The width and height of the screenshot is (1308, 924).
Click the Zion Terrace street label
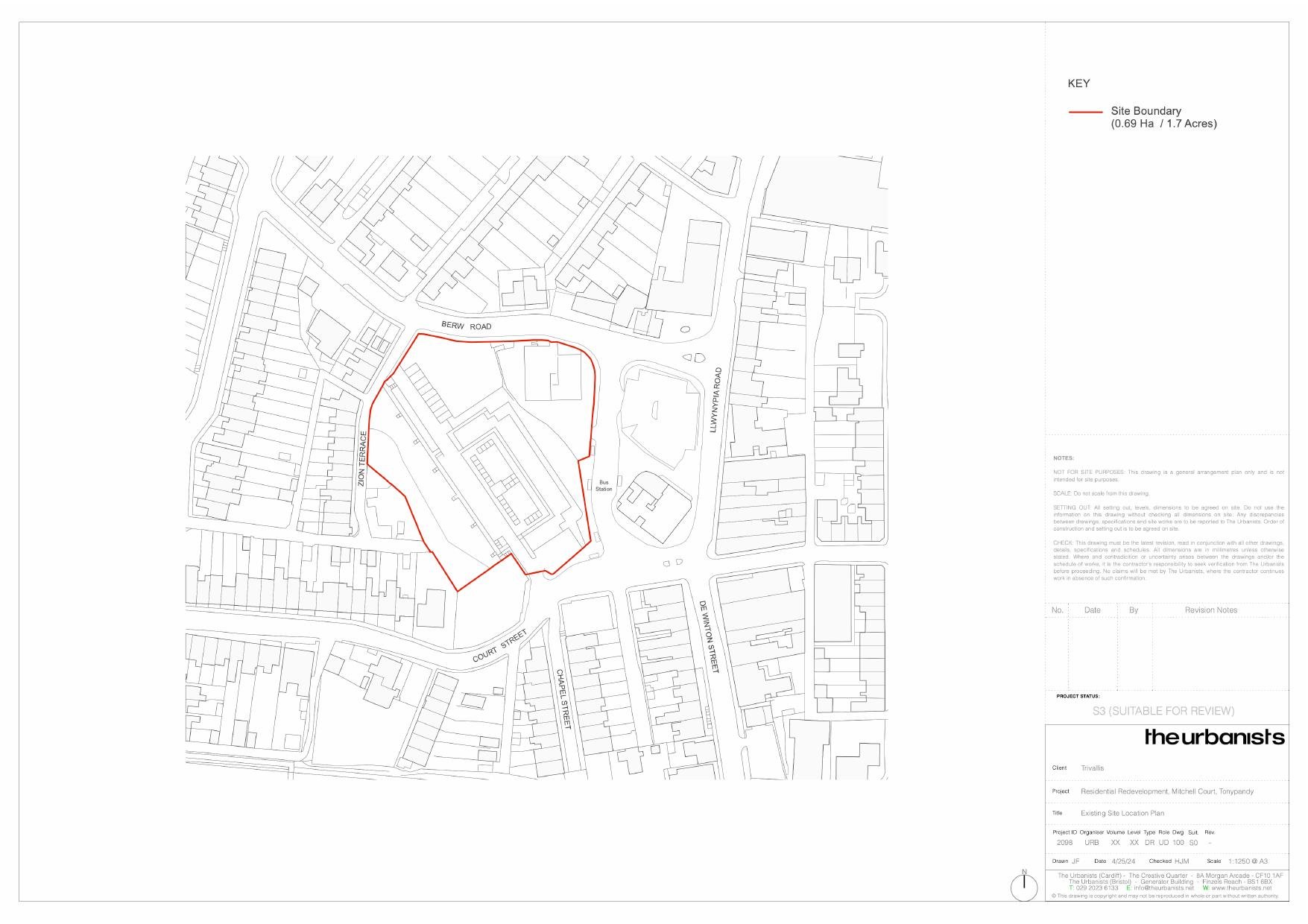(x=362, y=459)
